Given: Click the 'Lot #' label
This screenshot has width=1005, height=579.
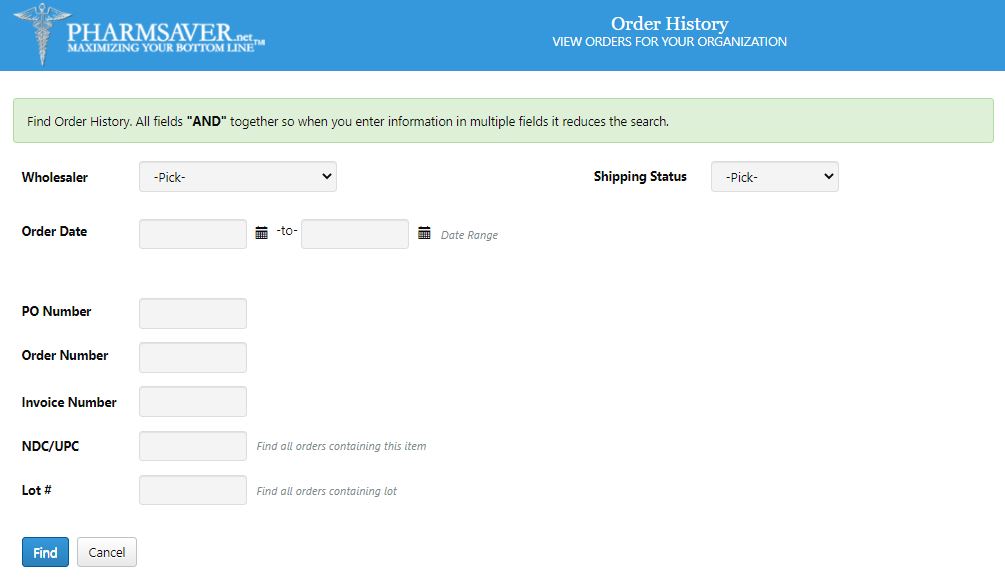Looking at the screenshot, I should tap(37, 490).
